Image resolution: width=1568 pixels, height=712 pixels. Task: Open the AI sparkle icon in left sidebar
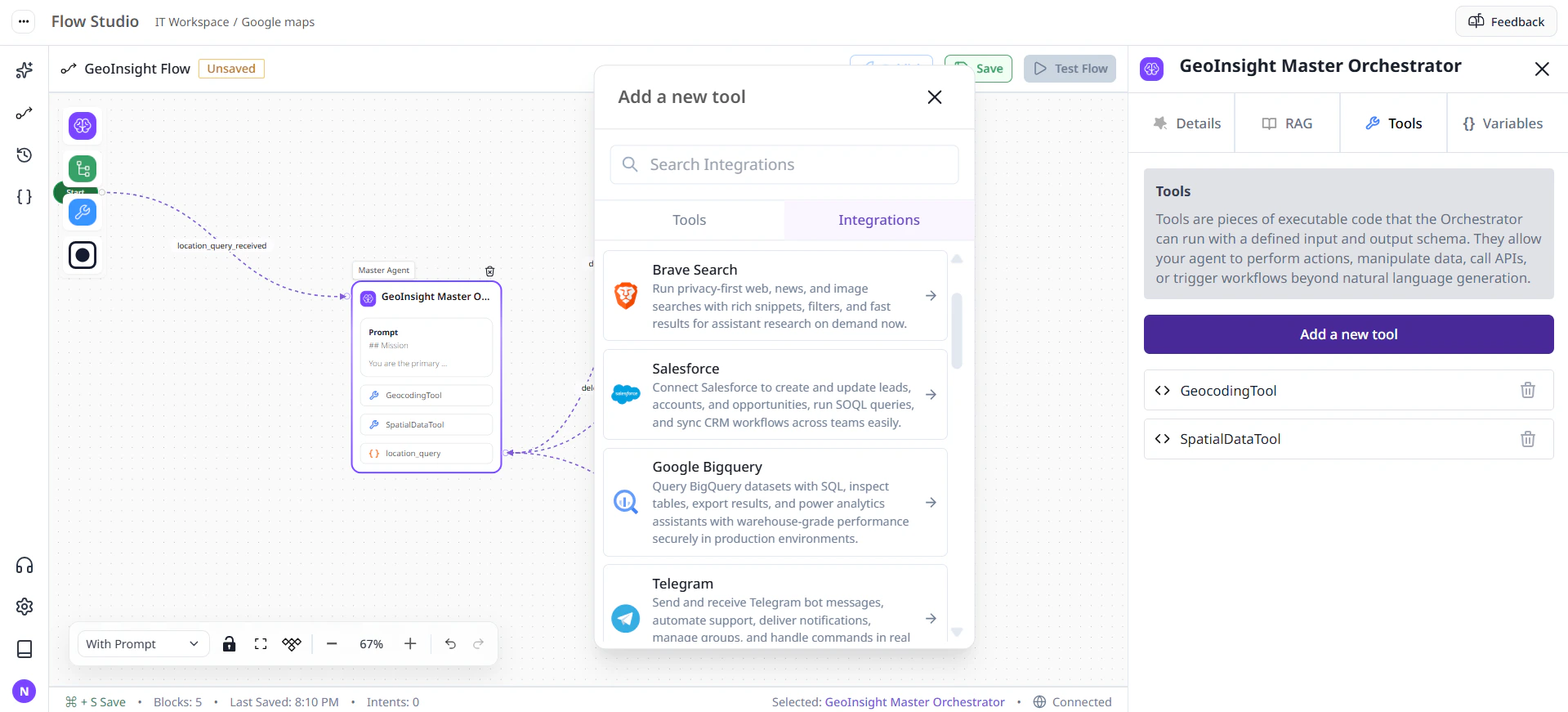pos(25,71)
